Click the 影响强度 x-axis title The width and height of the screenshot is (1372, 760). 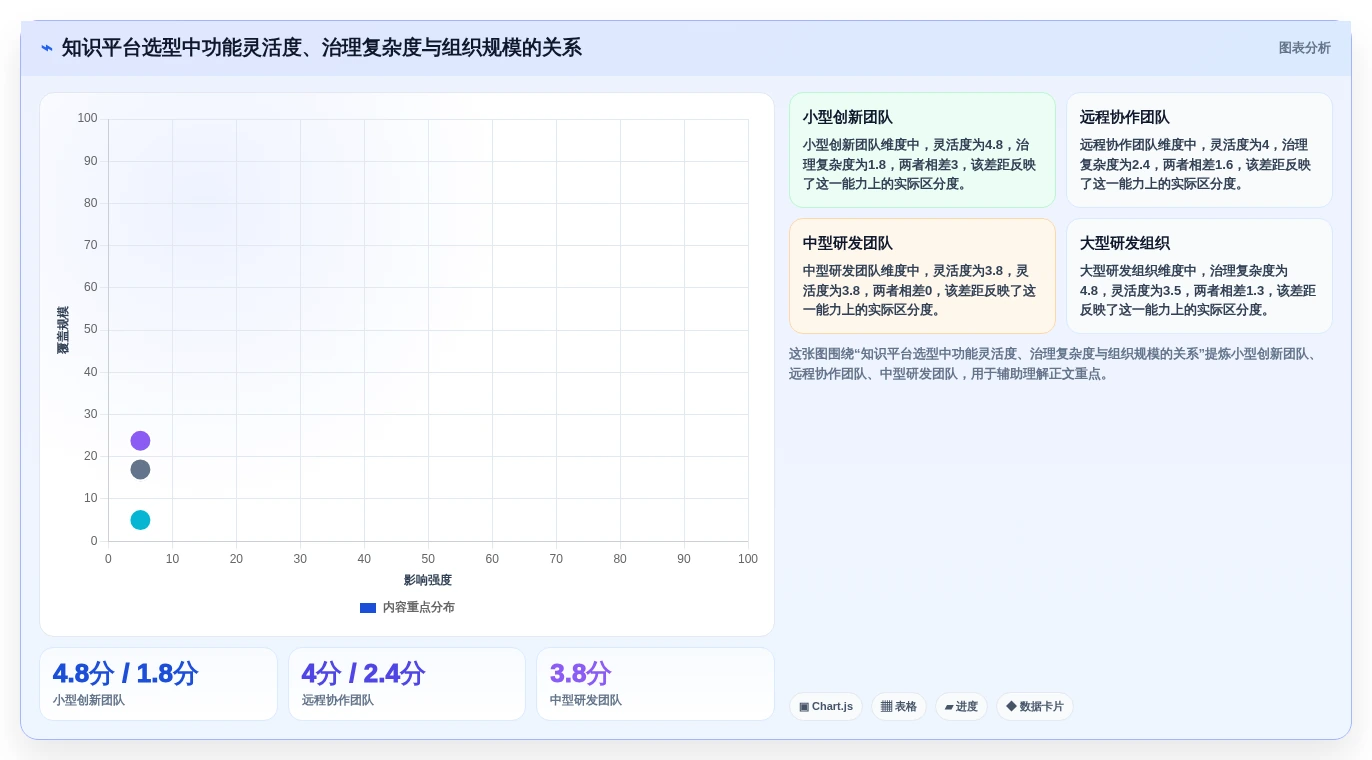coord(428,580)
